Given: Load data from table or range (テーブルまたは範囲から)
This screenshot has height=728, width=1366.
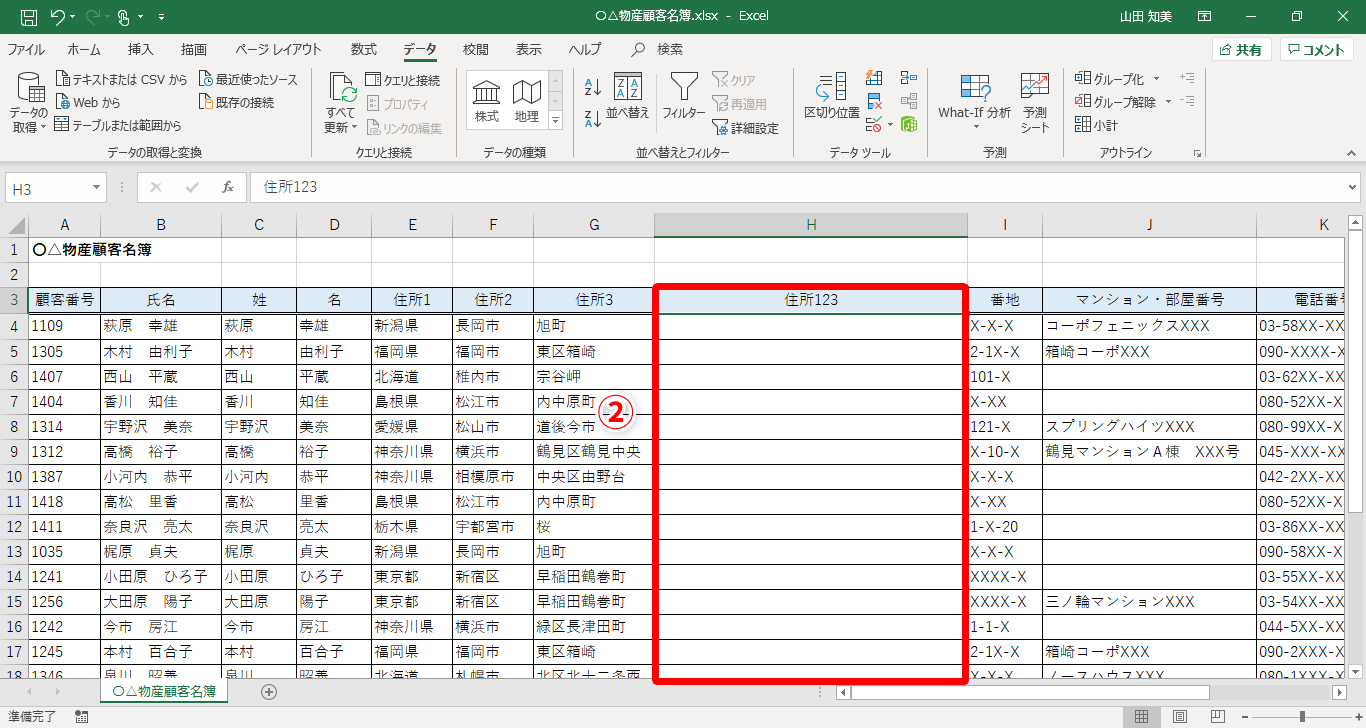Looking at the screenshot, I should (118, 125).
